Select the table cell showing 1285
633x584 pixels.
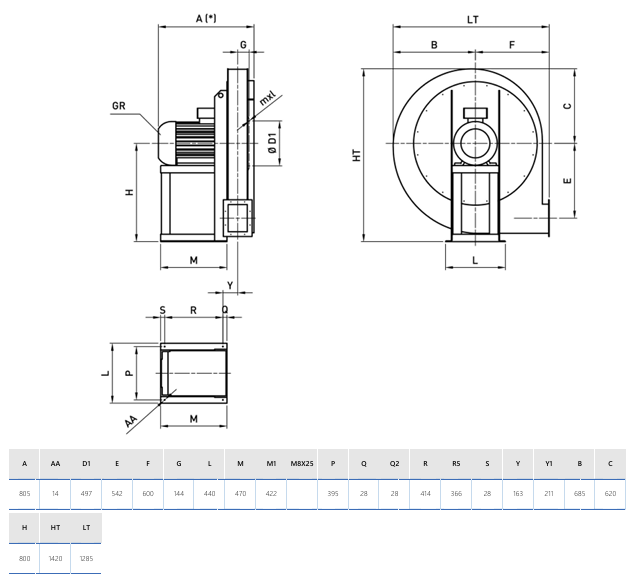[x=86, y=560]
